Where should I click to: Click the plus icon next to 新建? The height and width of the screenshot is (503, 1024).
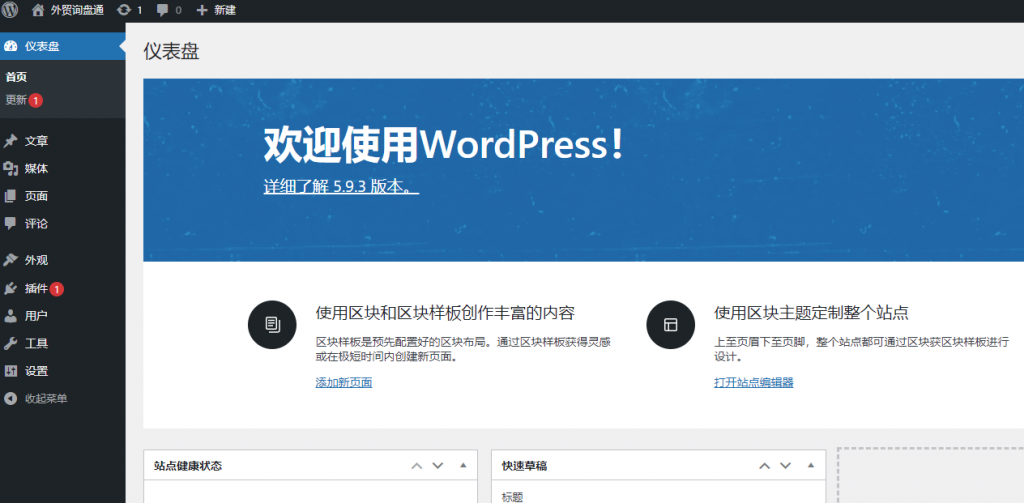point(202,10)
